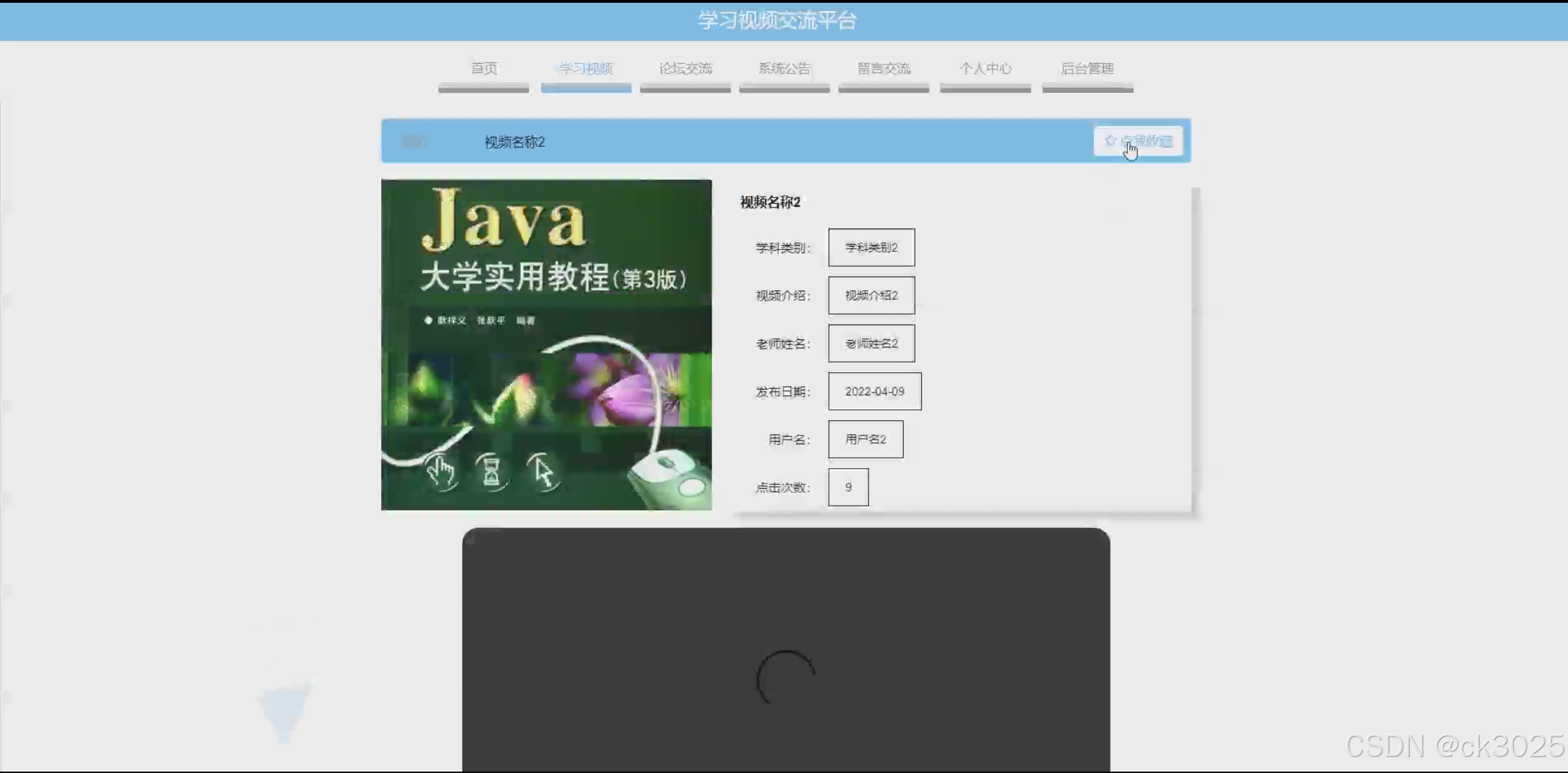
Task: Open the 留言交流 message board tab
Action: coord(884,69)
